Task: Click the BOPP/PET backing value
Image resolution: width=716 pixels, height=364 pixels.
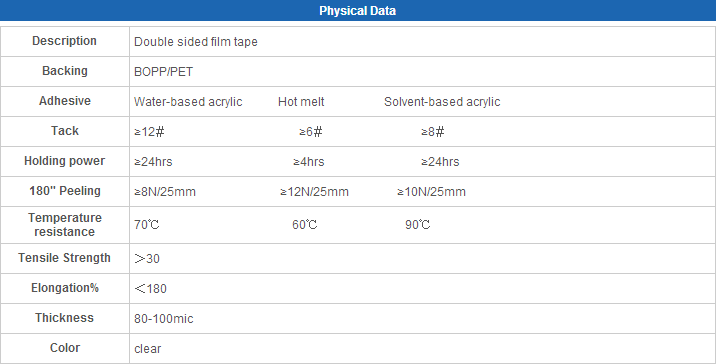Action: click(163, 72)
